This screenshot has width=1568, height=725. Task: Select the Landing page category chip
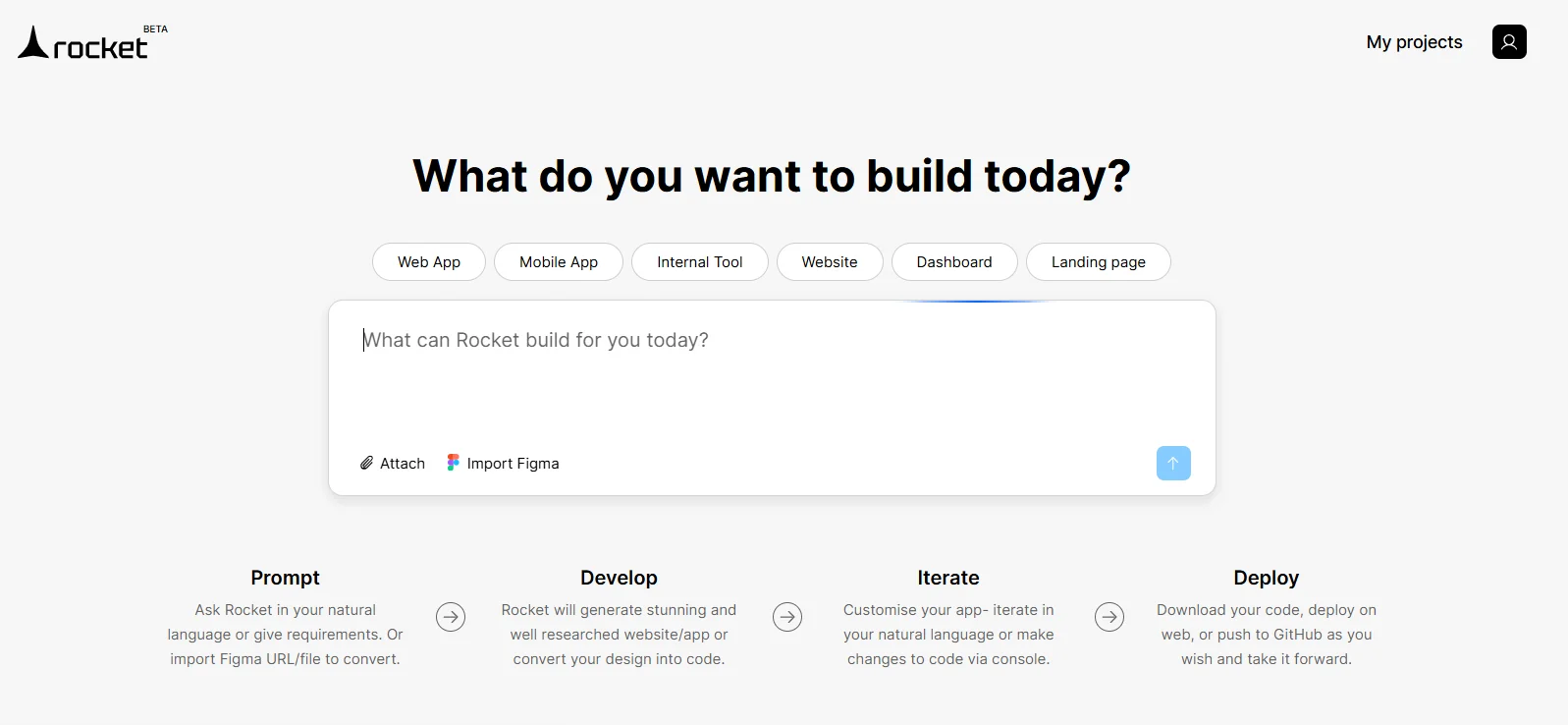(1098, 261)
